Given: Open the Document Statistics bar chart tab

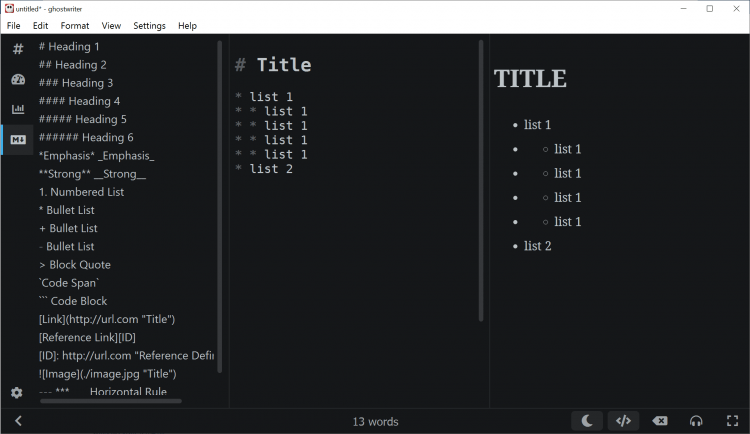Looking at the screenshot, I should click(x=18, y=109).
